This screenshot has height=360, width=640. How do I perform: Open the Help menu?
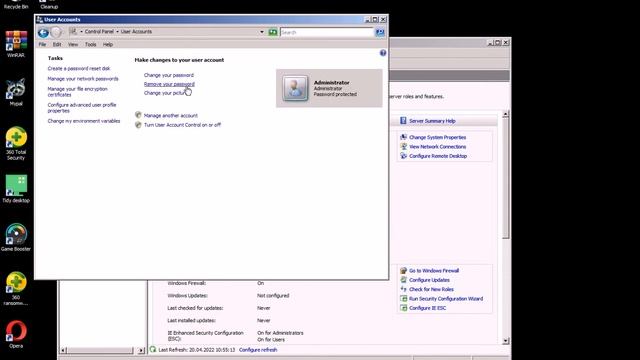coord(108,44)
